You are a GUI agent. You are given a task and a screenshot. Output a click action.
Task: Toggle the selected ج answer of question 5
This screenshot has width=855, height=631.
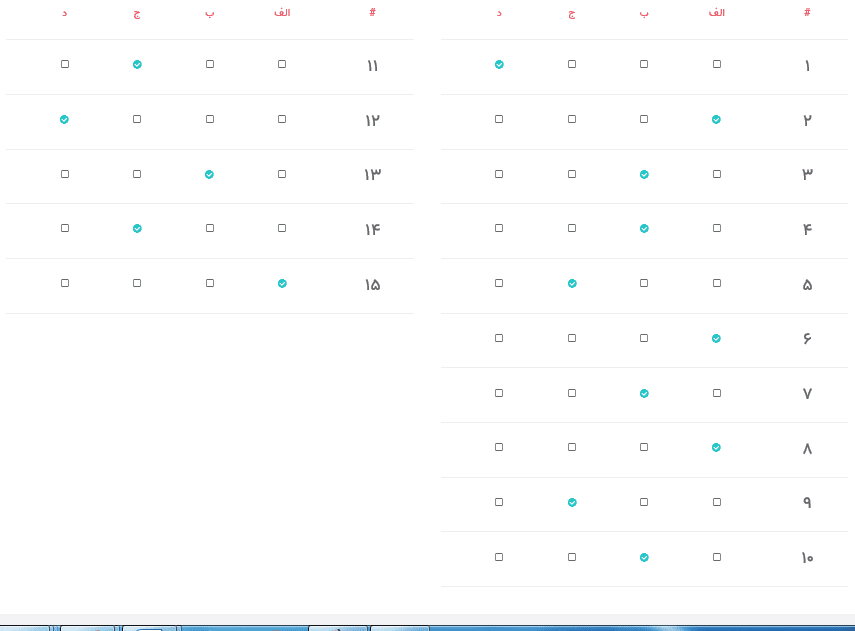coord(572,284)
